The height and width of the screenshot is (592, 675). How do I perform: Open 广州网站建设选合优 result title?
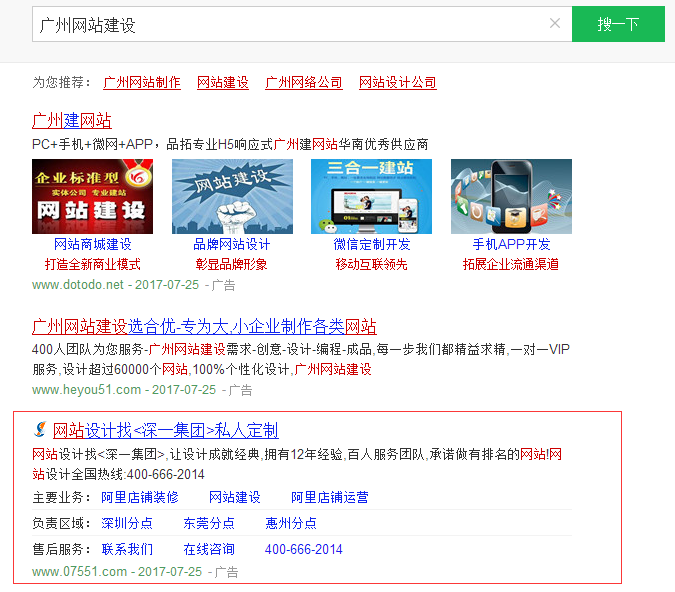coord(204,327)
